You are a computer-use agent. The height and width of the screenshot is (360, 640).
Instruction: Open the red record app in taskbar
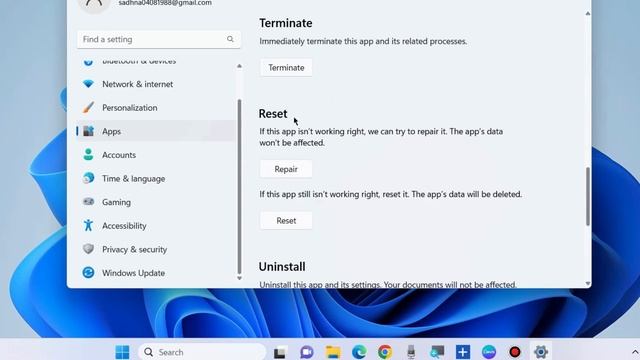point(515,352)
